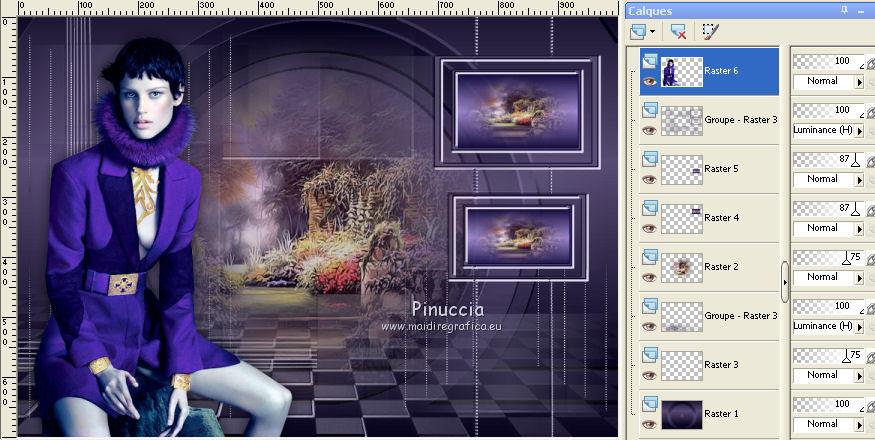
Task: Toggle visibility eye of Raster 3
Action: point(649,375)
